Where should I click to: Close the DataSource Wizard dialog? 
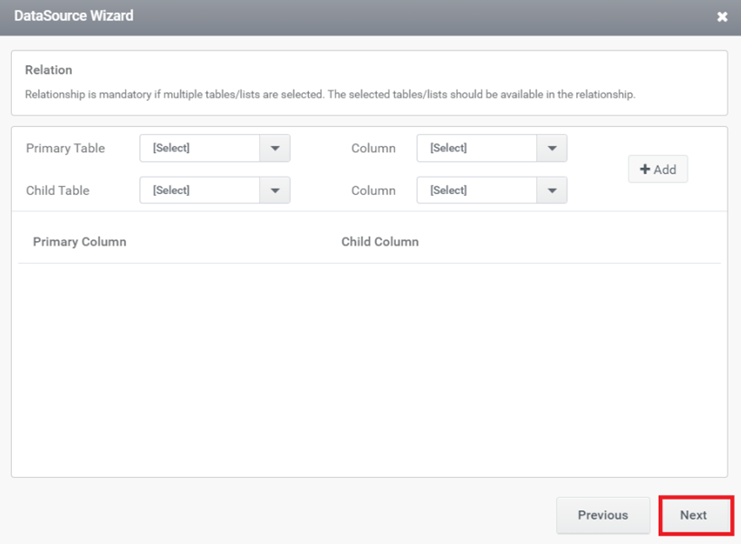[722, 17]
